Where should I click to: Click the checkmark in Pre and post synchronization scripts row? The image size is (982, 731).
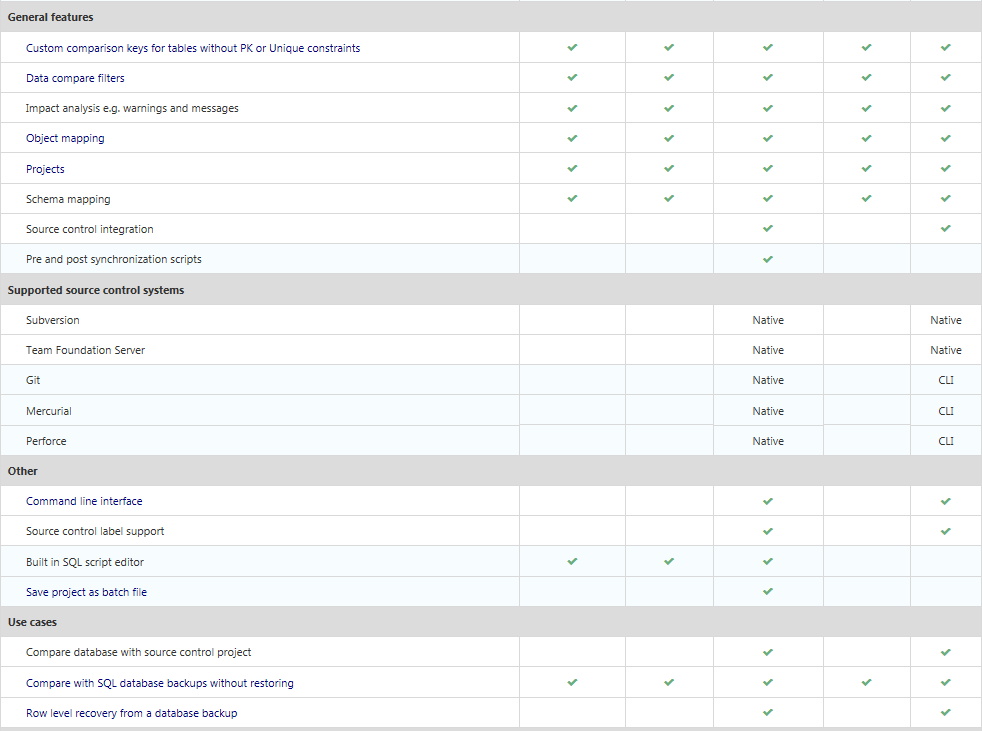pos(767,259)
